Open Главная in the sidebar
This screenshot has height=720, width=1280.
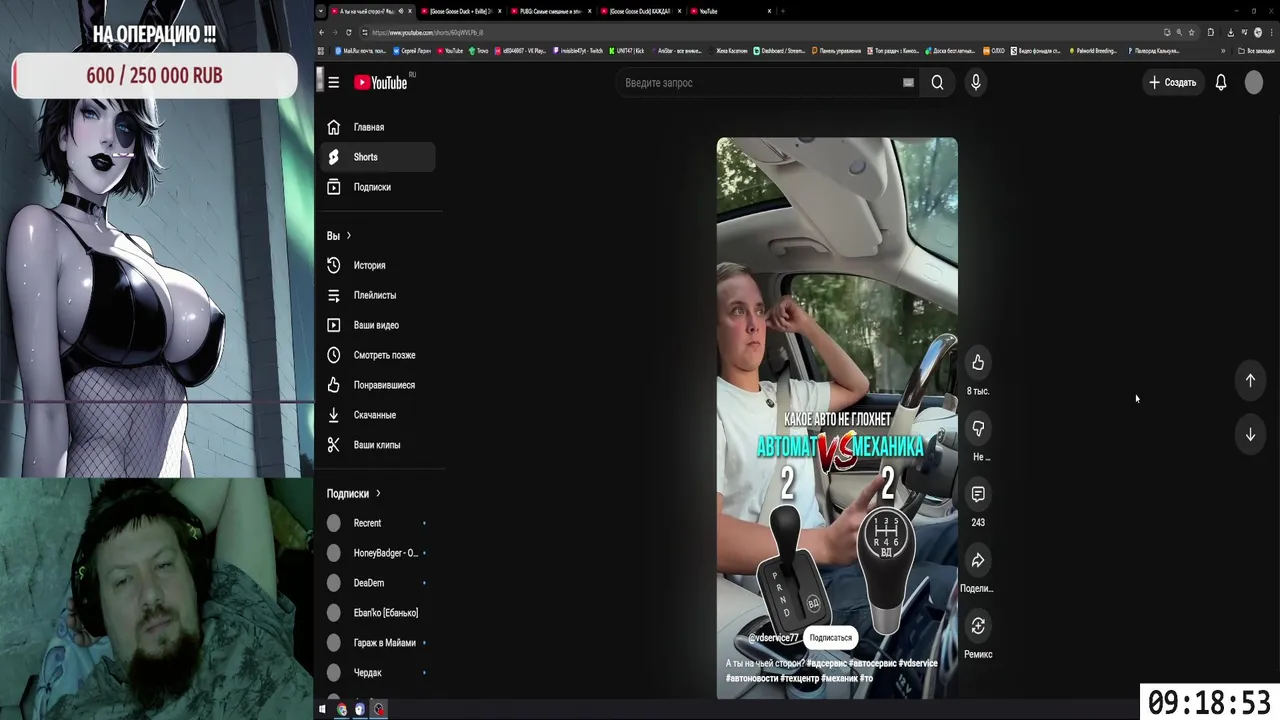coord(377,127)
